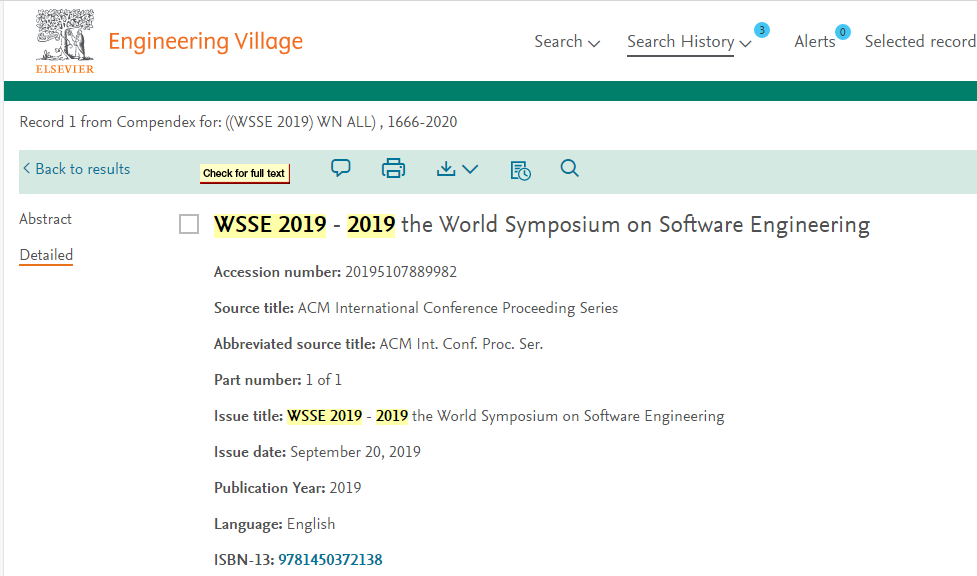Click the Alerts badge showing 0

point(842,32)
